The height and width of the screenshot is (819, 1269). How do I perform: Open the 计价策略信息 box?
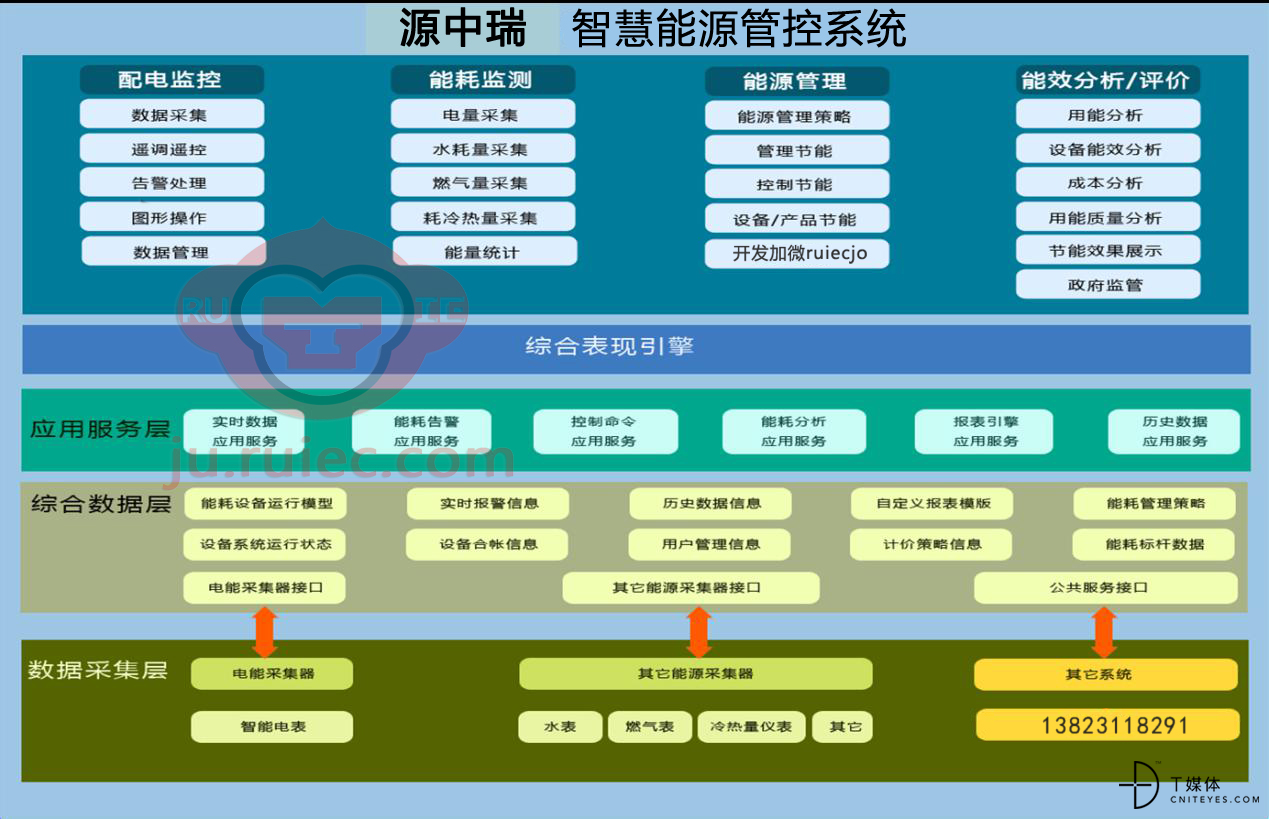point(931,544)
